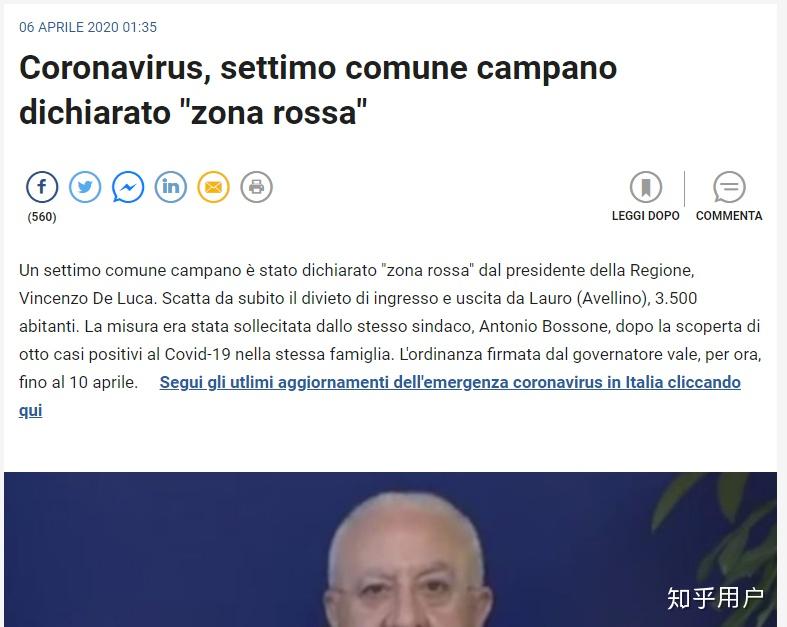This screenshot has width=787, height=627.
Task: Click the headline 'Coronavirus, settimo comune campano'
Action: coord(318,68)
